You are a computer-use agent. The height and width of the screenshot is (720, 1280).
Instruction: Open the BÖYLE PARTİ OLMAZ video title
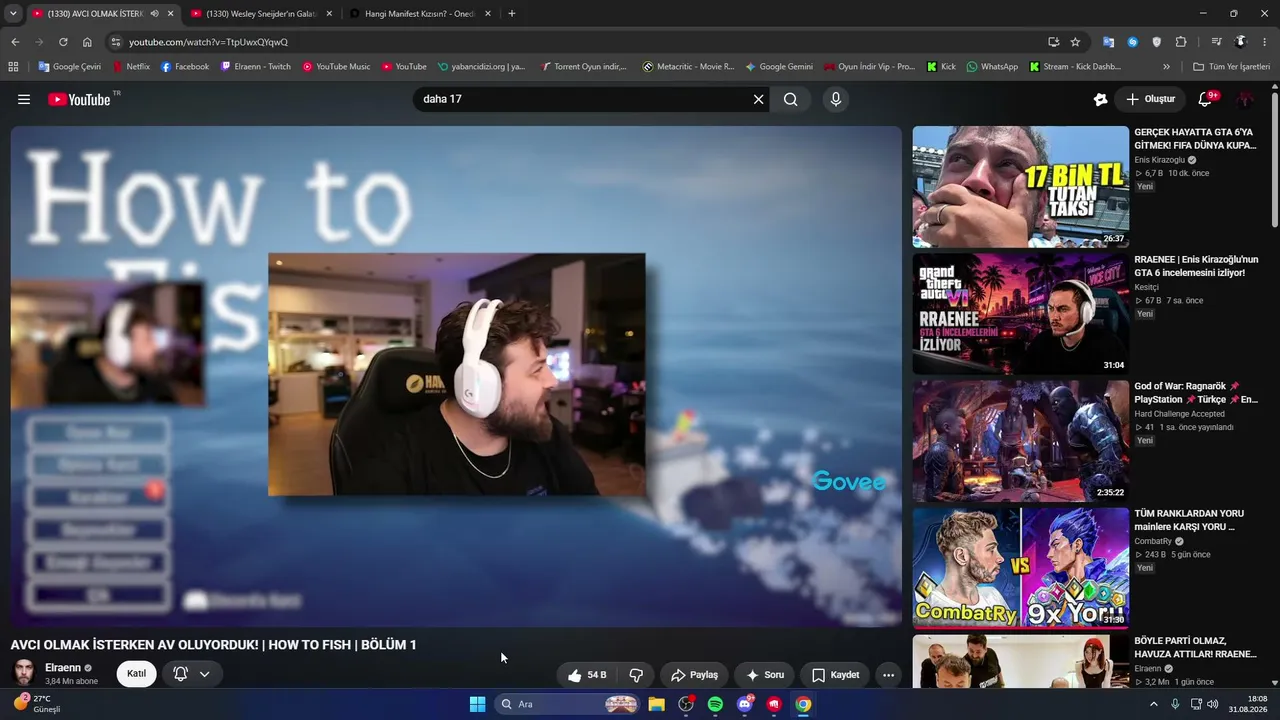[1195, 647]
